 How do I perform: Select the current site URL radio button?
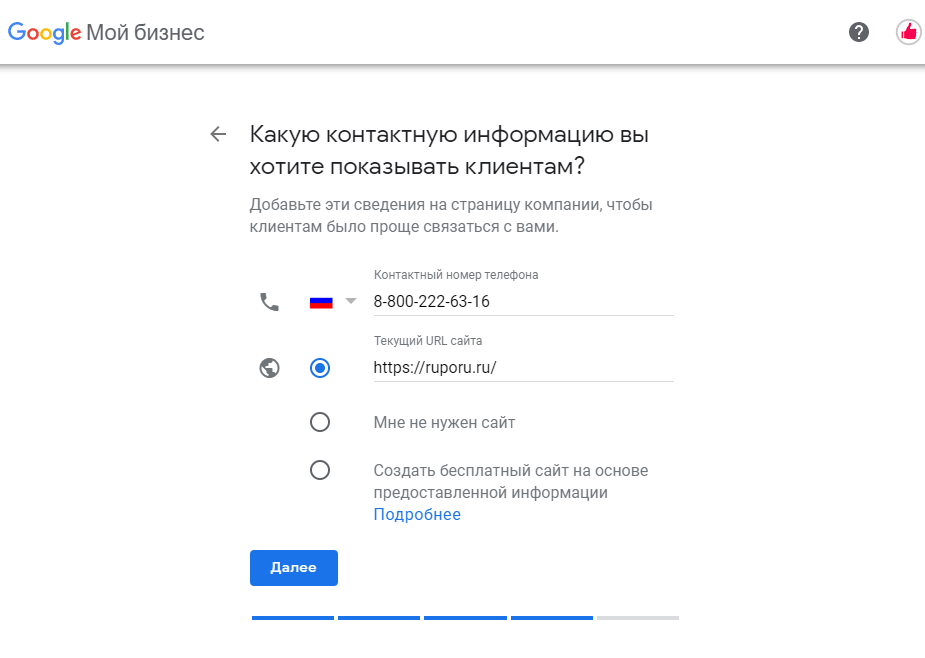pyautogui.click(x=320, y=368)
